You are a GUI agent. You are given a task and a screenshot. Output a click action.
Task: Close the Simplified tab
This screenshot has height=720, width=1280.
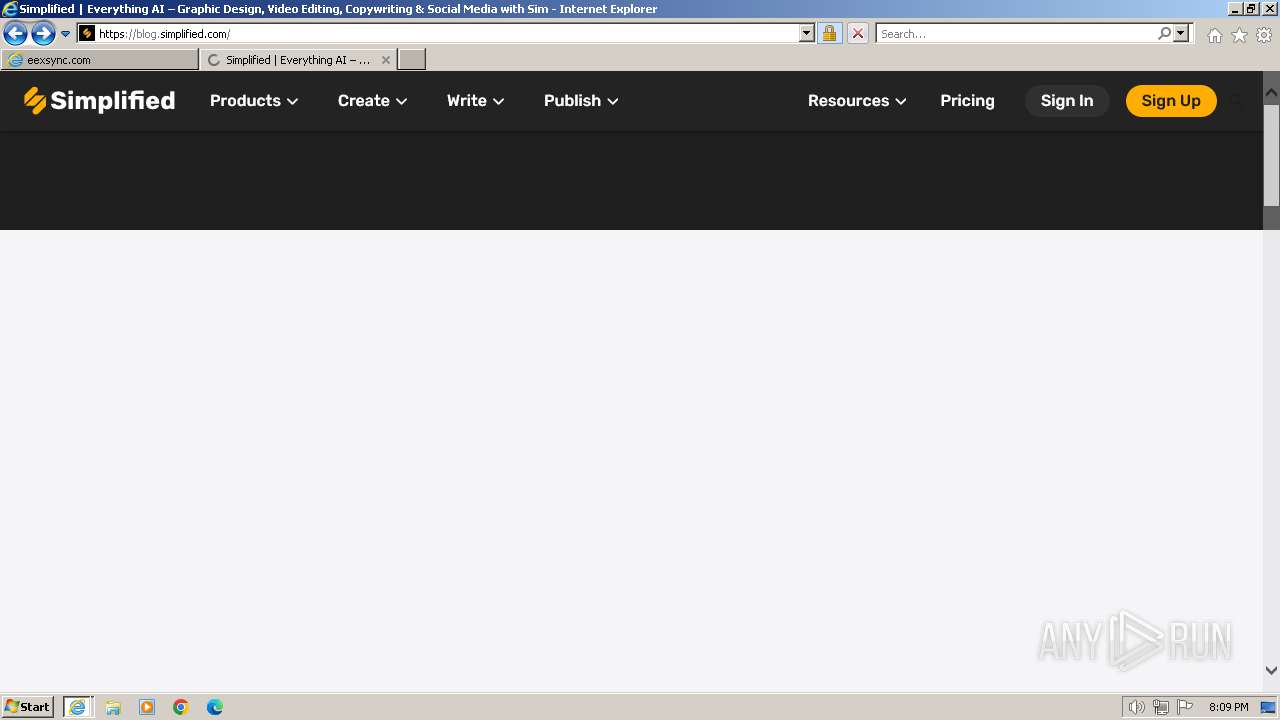(x=386, y=60)
